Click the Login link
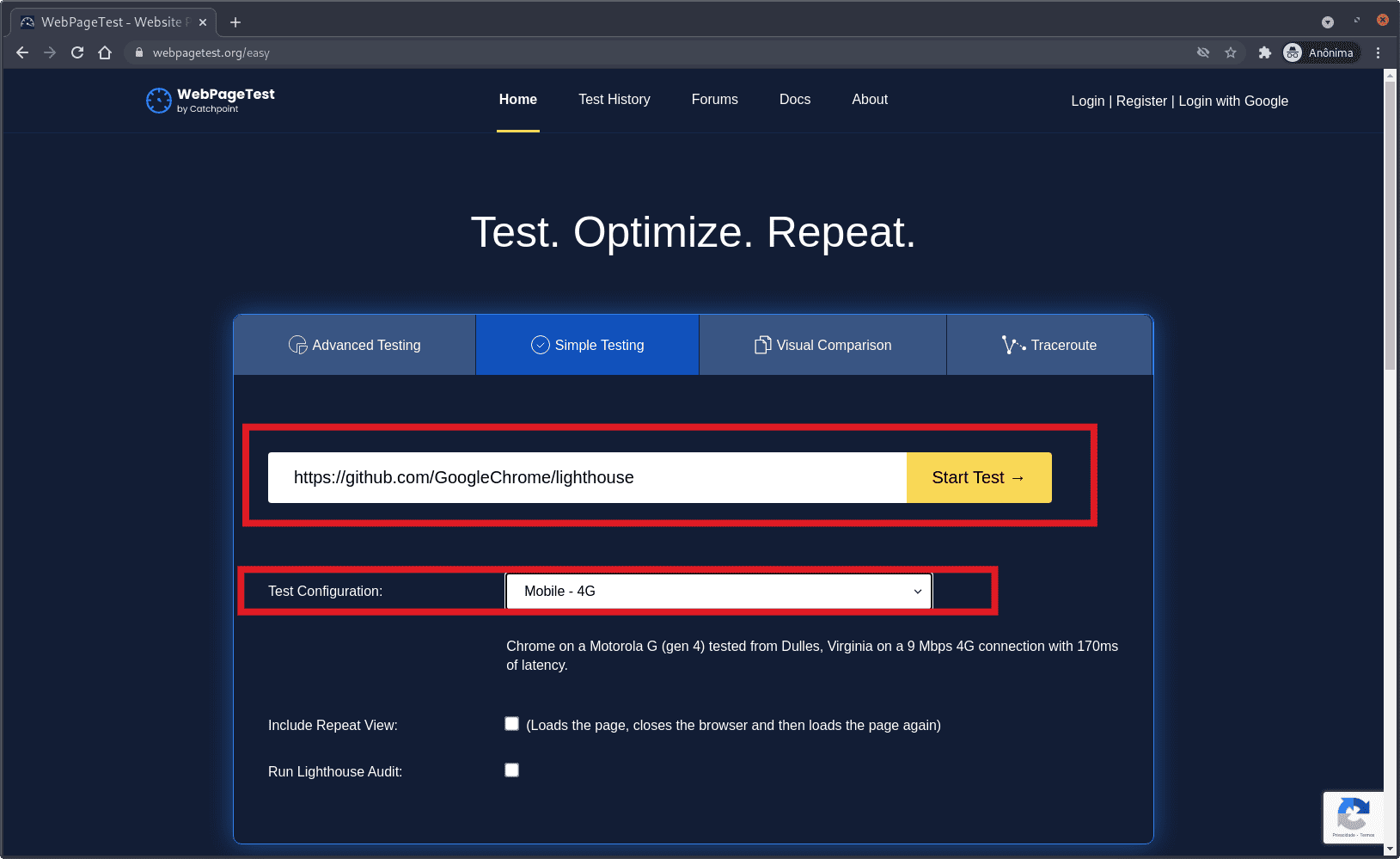 (1088, 101)
